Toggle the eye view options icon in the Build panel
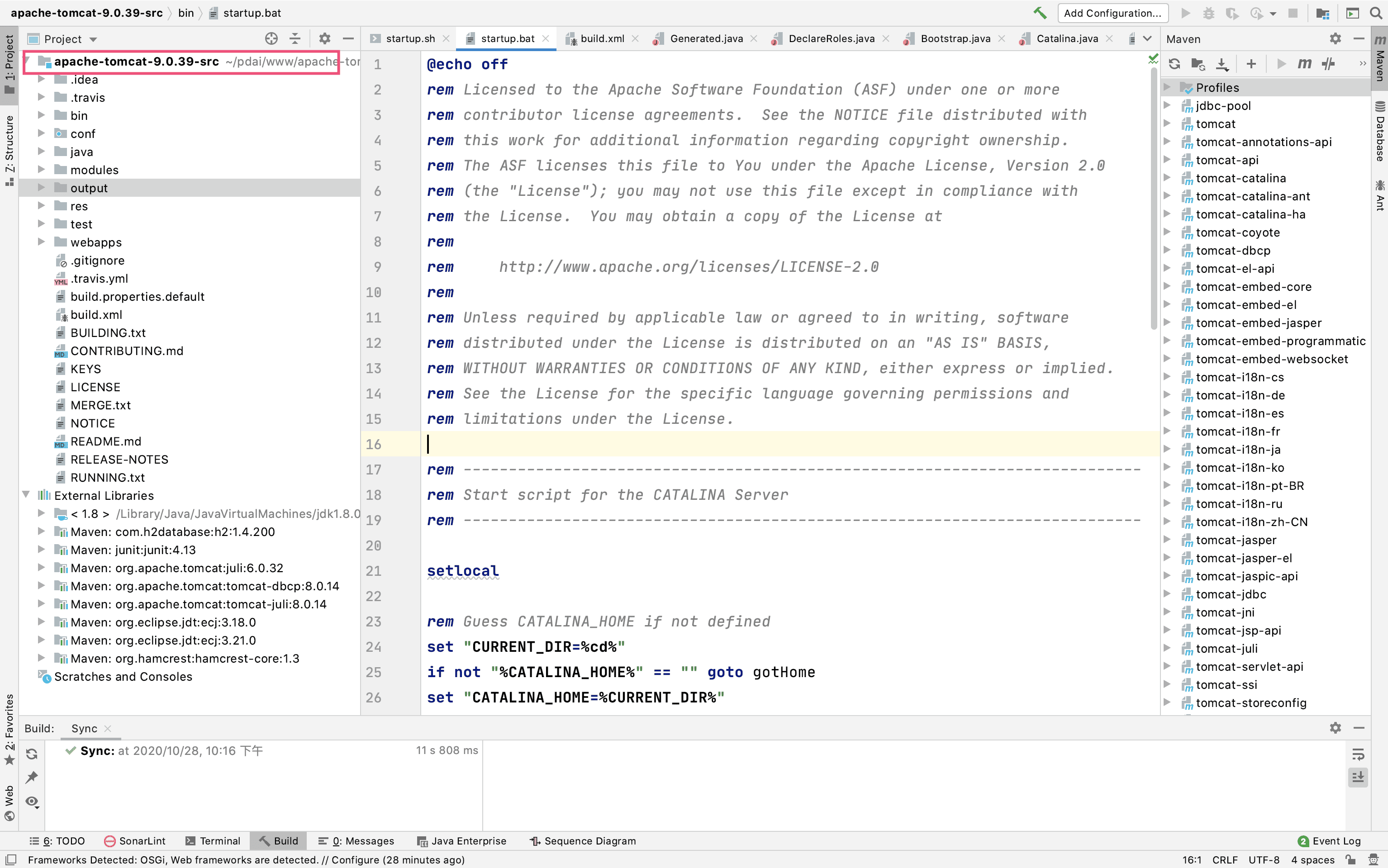The height and width of the screenshot is (868, 1388). pyautogui.click(x=32, y=802)
